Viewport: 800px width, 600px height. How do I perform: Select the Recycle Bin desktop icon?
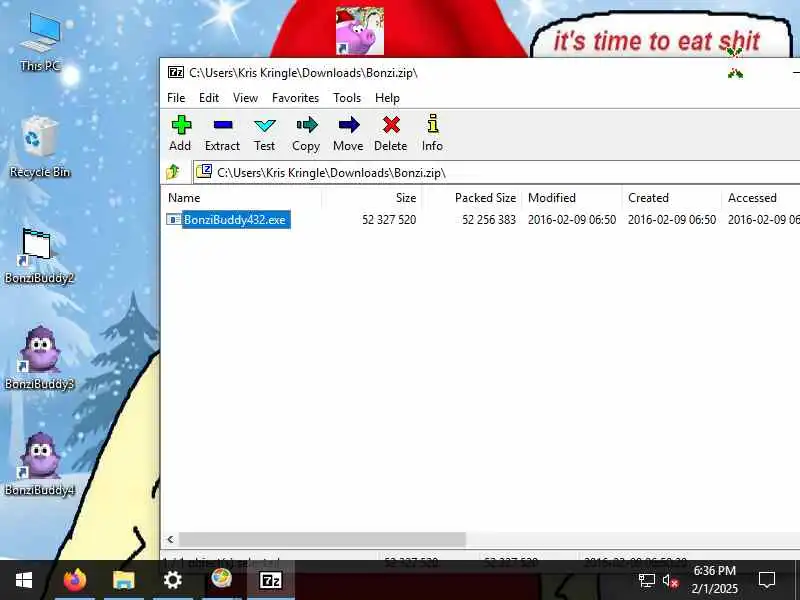point(40,147)
